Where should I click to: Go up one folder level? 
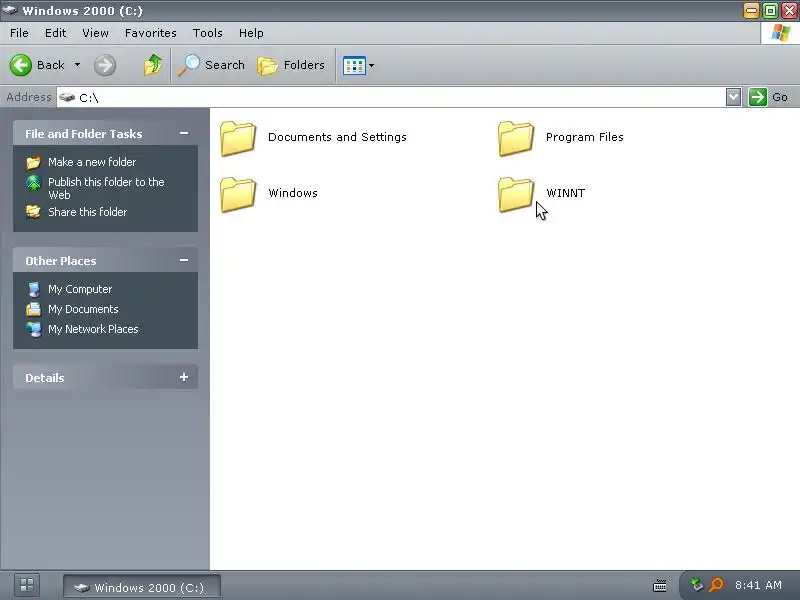pyautogui.click(x=153, y=65)
